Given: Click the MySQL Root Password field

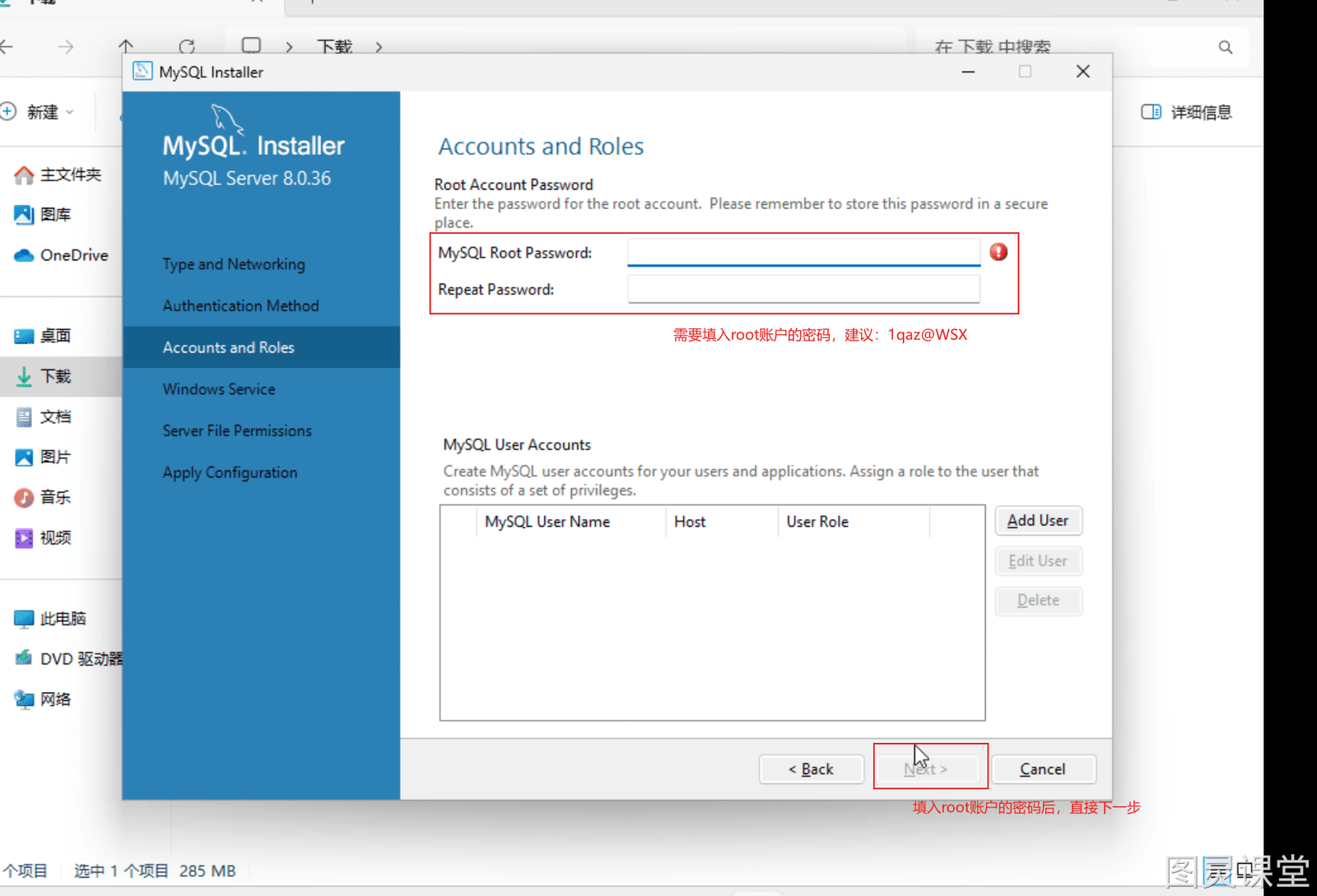Looking at the screenshot, I should [803, 253].
